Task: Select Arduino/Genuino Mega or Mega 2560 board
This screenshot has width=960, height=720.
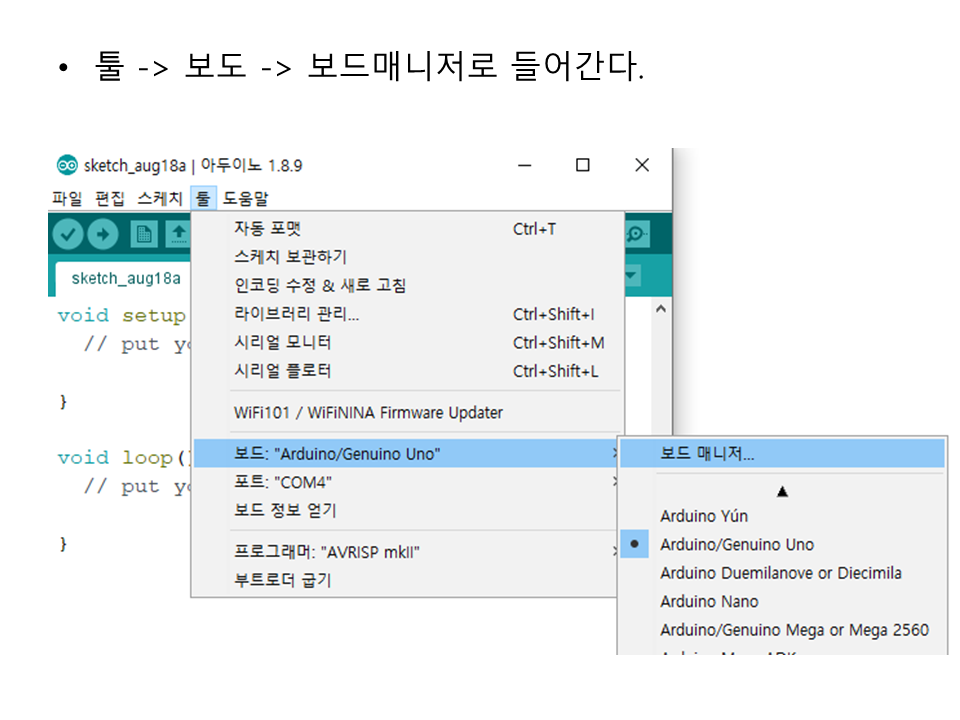Action: click(x=782, y=630)
